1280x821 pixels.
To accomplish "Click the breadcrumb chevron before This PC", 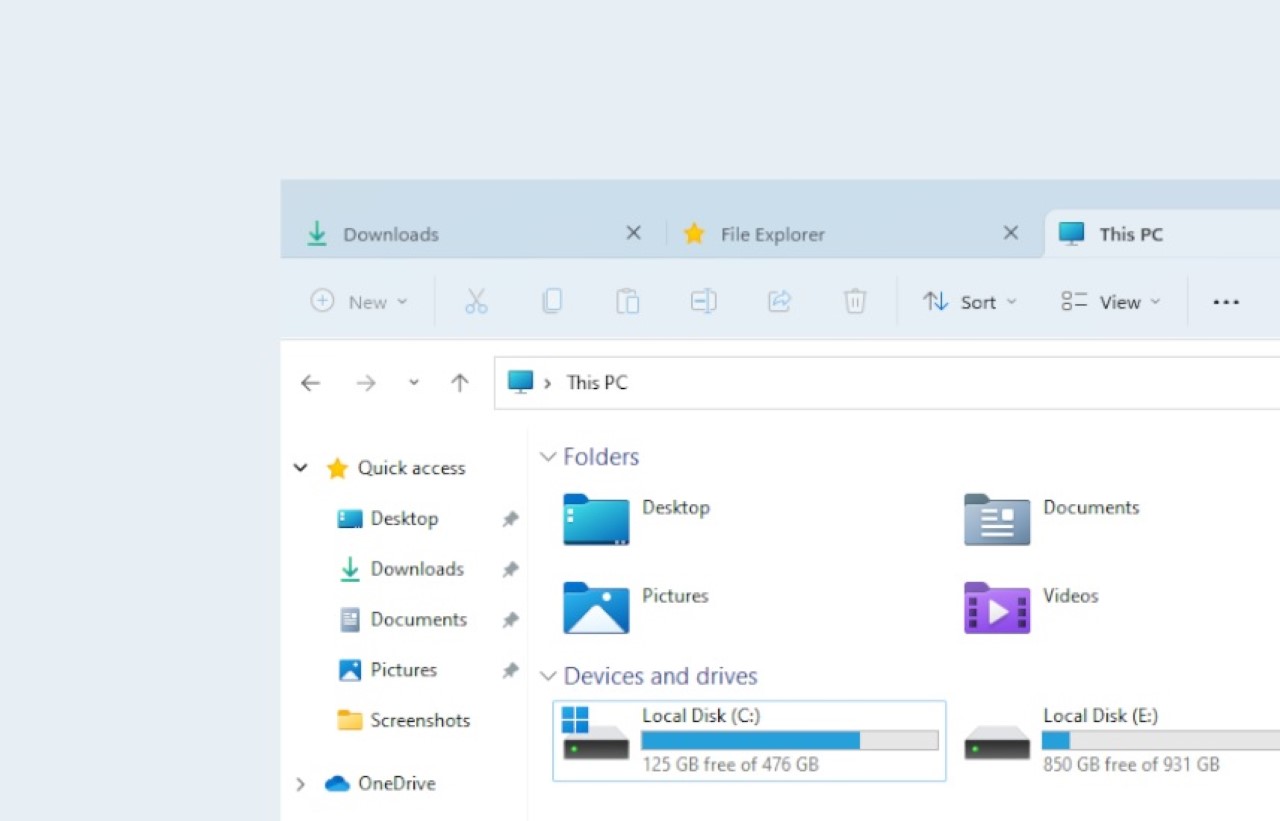I will click(548, 383).
